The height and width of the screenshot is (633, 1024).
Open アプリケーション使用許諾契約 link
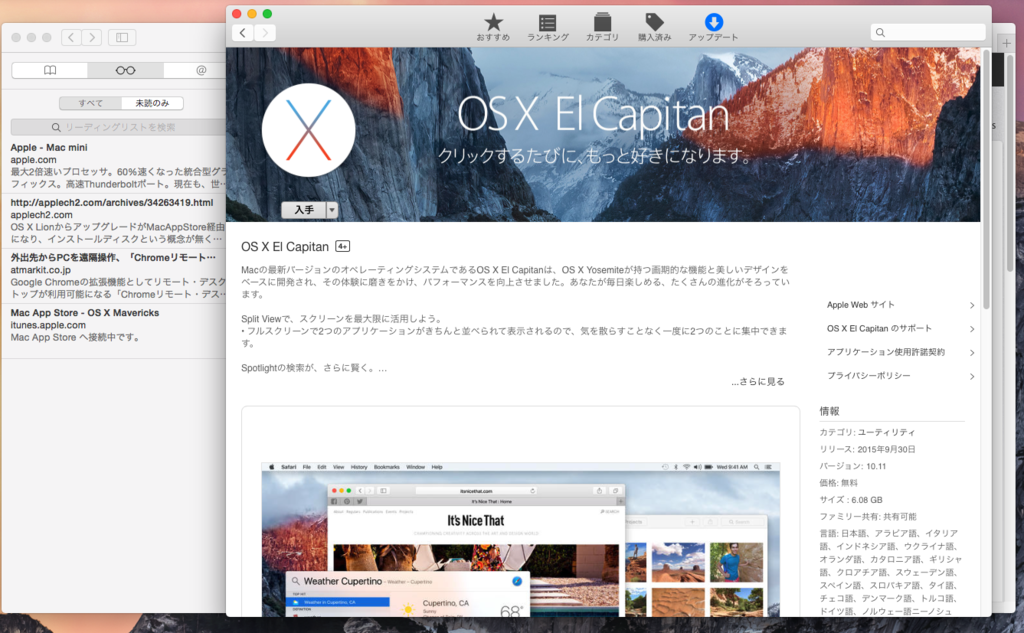pos(886,352)
